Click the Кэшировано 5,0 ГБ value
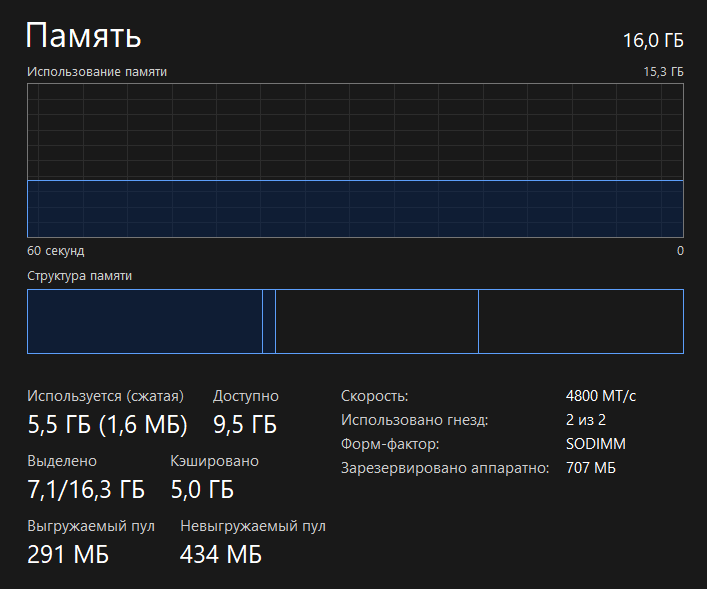 pos(202,489)
